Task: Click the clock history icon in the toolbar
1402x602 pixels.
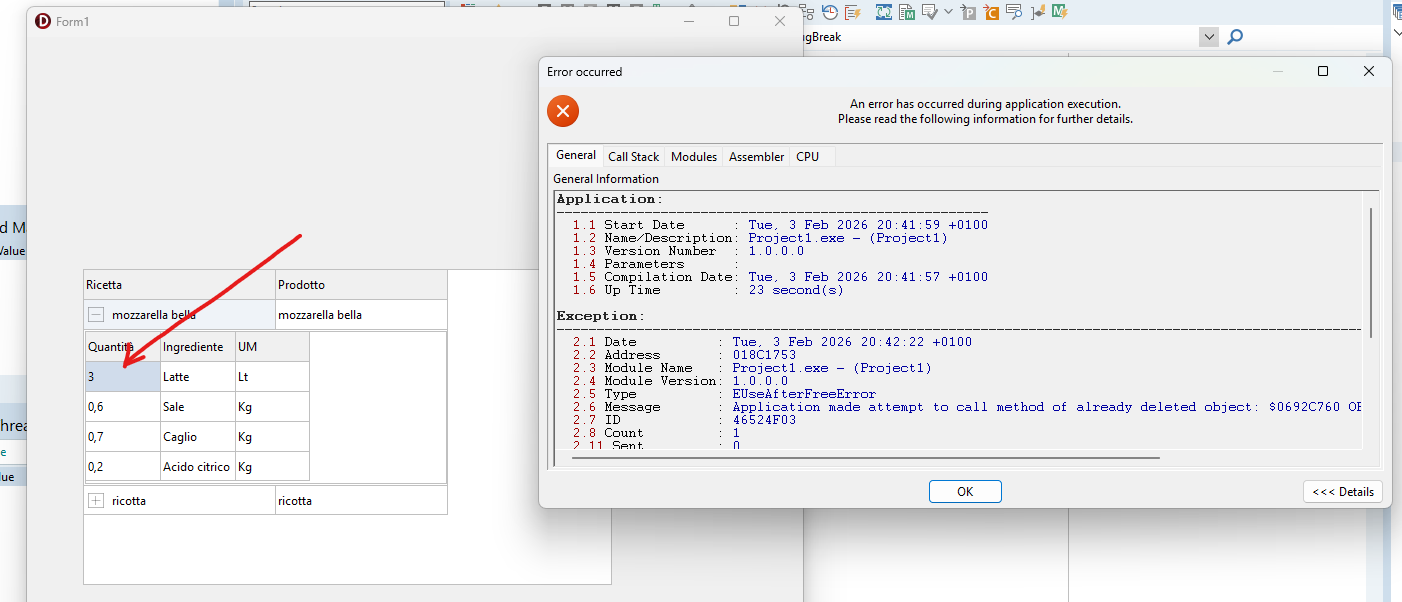Action: click(x=830, y=12)
